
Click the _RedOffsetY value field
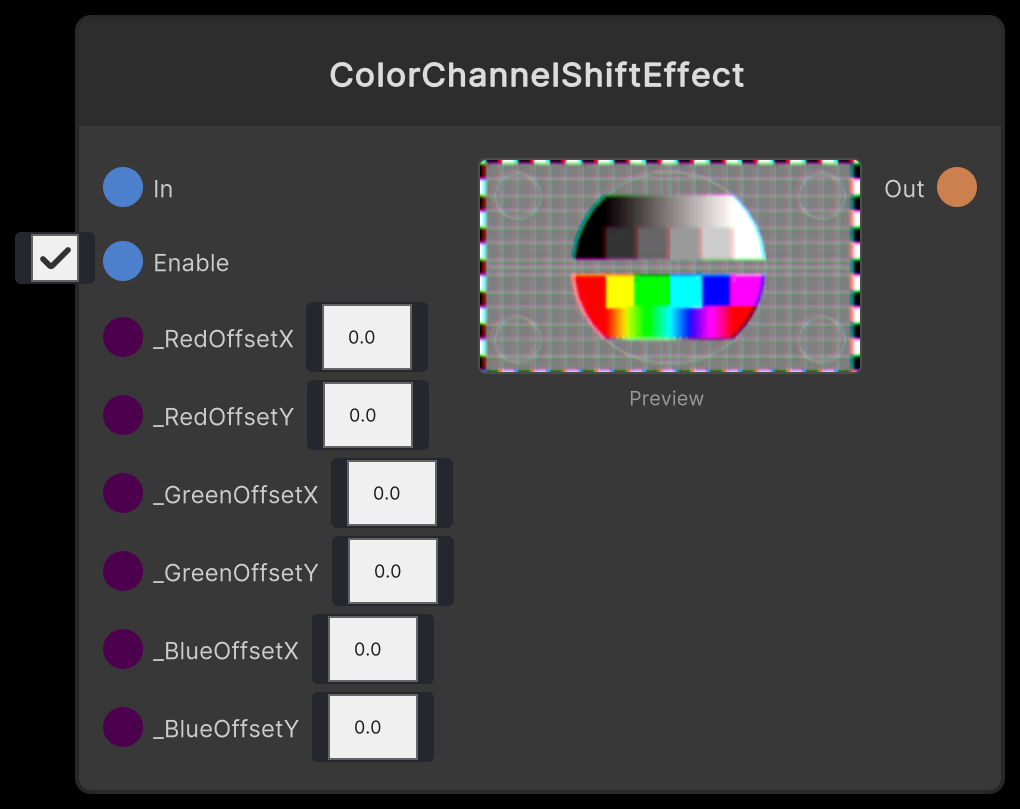(x=367, y=415)
